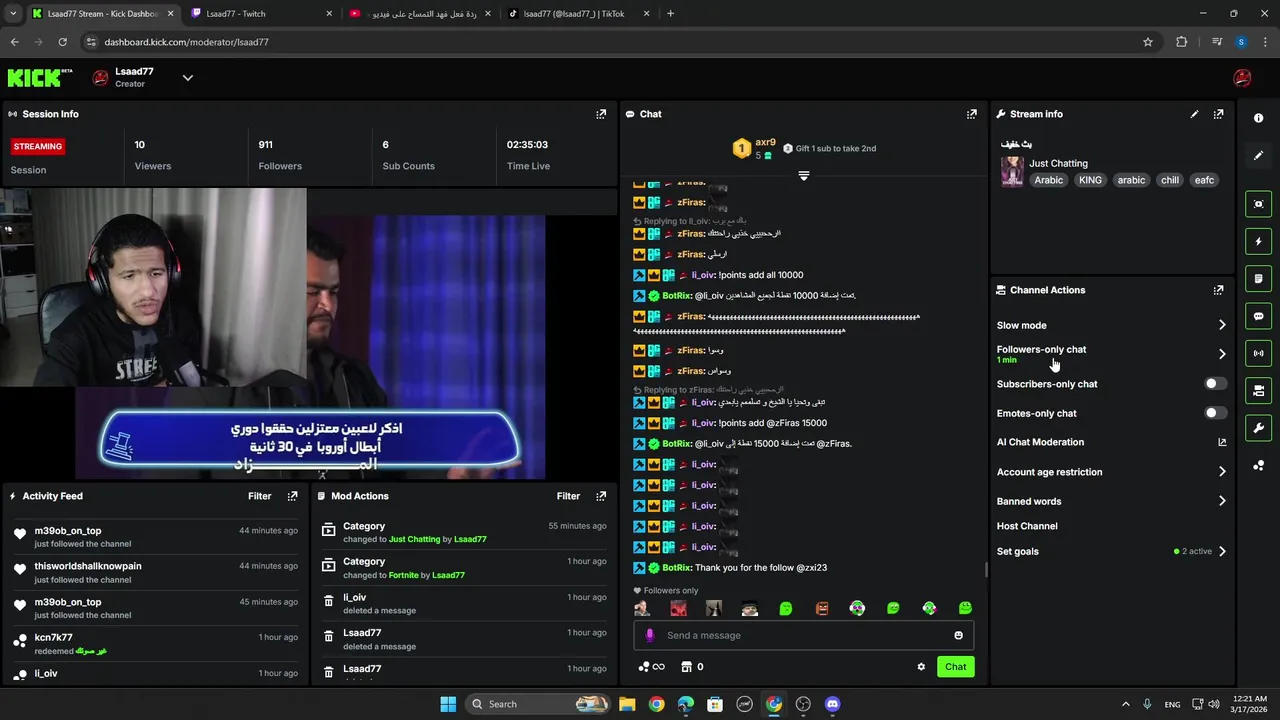
Task: Open the taskbar Search box
Action: (x=538, y=704)
